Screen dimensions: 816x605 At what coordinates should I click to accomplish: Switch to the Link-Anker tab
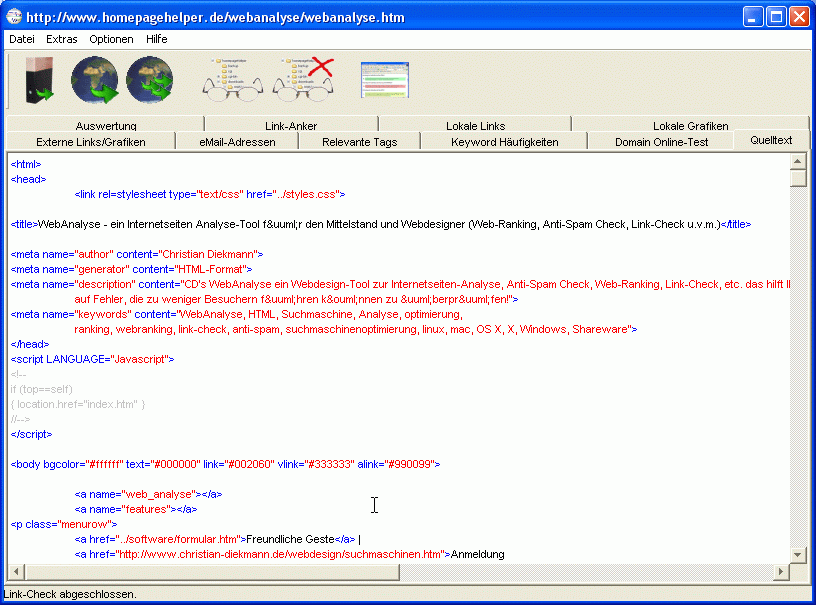(291, 126)
